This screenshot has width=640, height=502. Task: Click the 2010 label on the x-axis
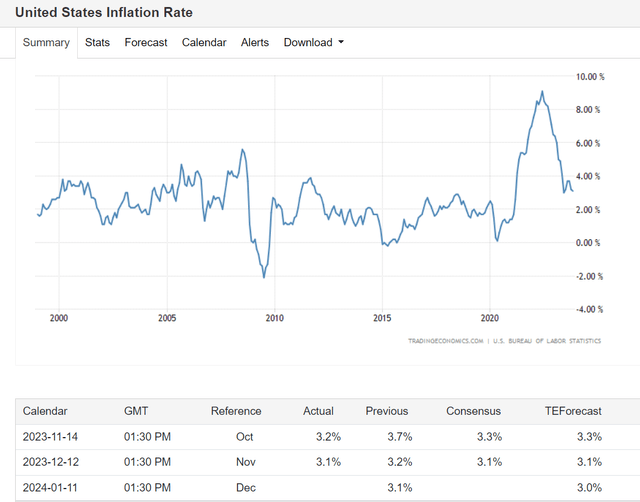pyautogui.click(x=274, y=318)
